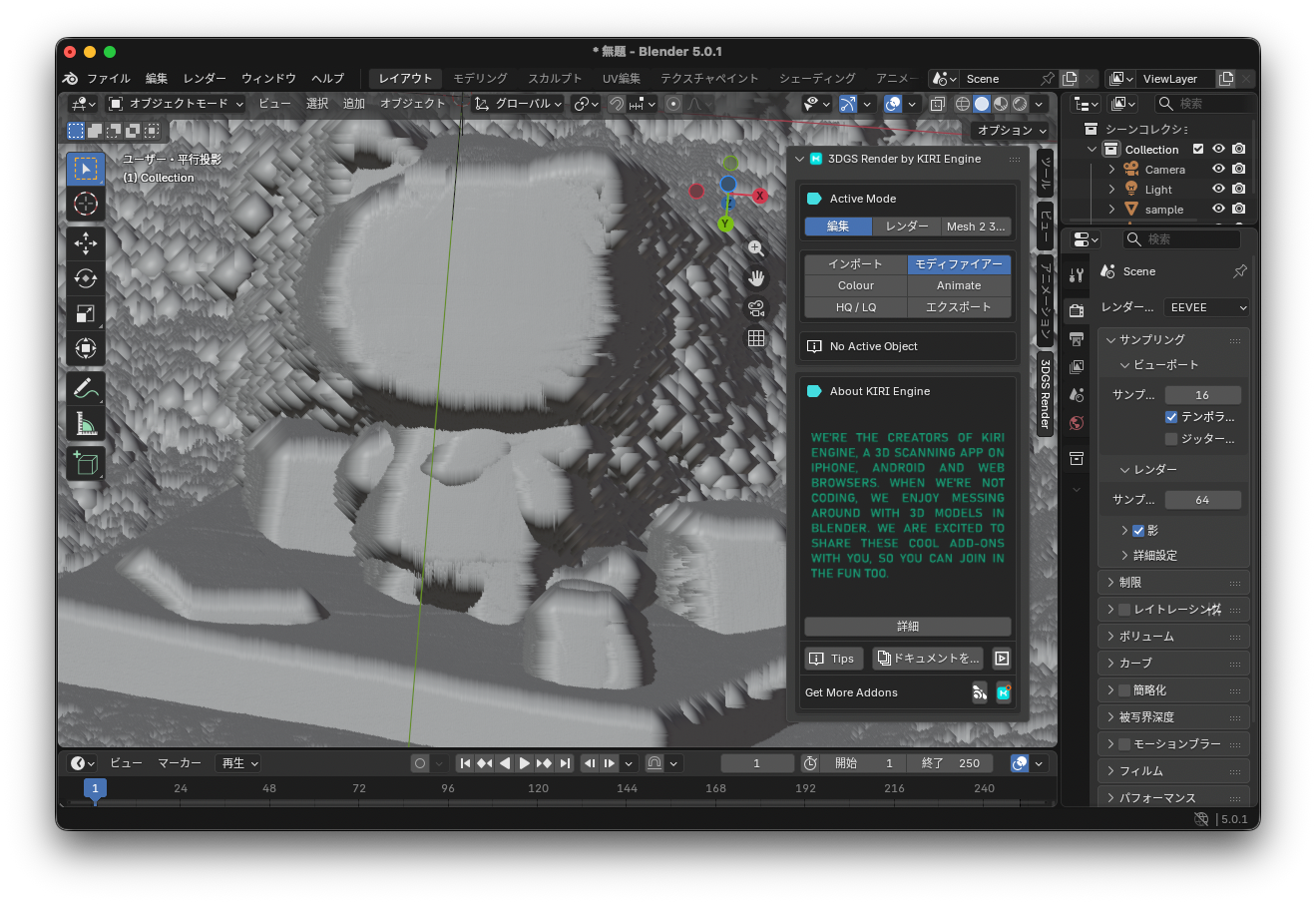Viewport: 1316px width, 904px height.
Task: Open the Render properties tab (camera icon)
Action: click(1076, 310)
